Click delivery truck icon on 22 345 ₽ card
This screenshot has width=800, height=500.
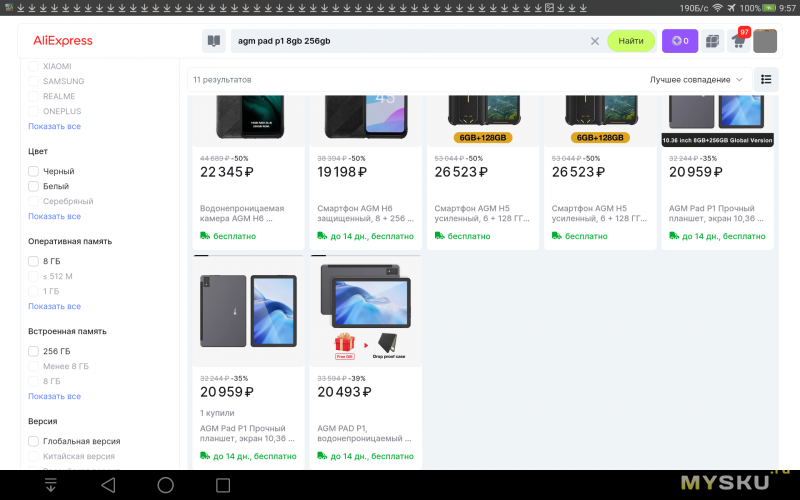(205, 236)
